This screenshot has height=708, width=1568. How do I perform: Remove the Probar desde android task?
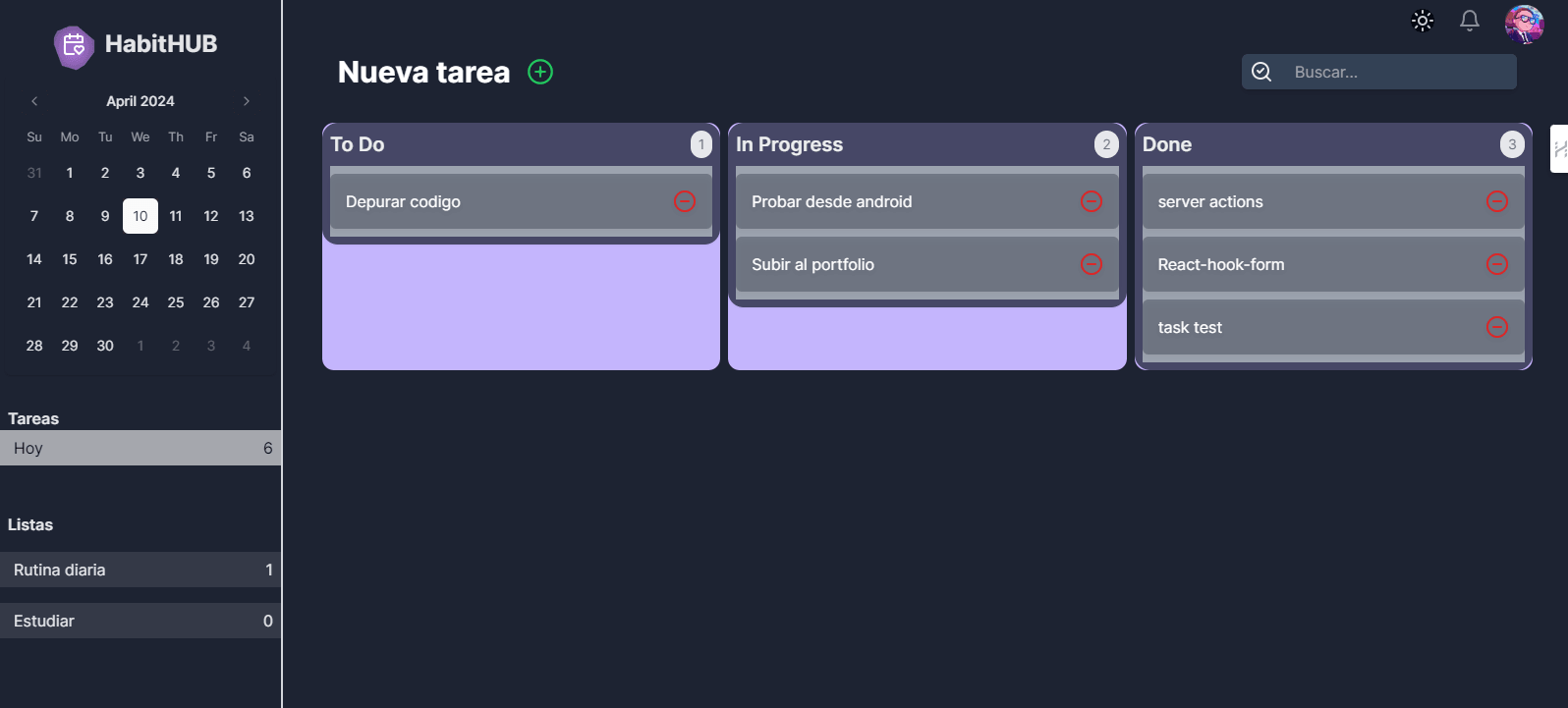1092,201
